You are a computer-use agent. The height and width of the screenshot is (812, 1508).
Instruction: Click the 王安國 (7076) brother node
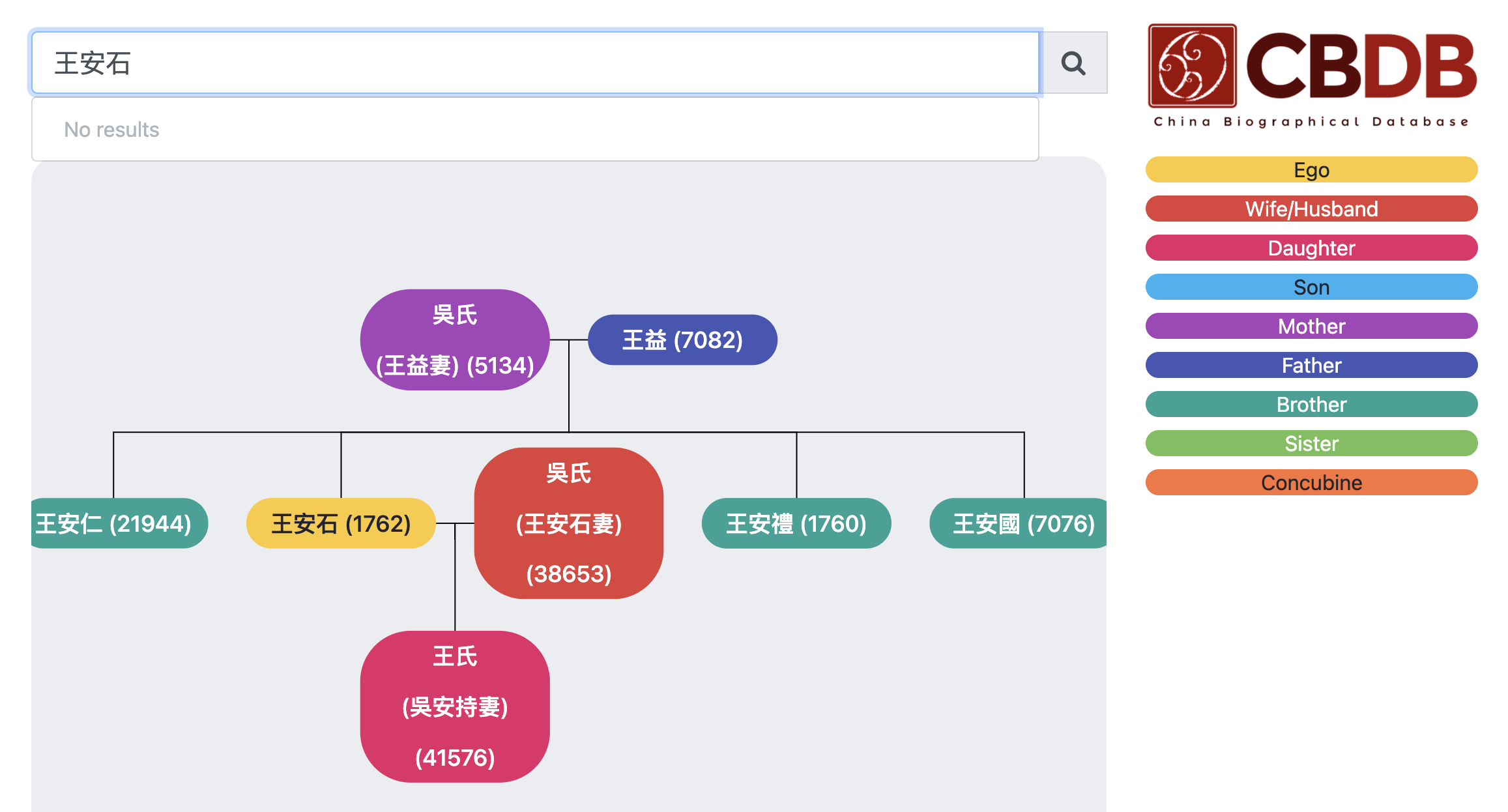click(x=1020, y=523)
